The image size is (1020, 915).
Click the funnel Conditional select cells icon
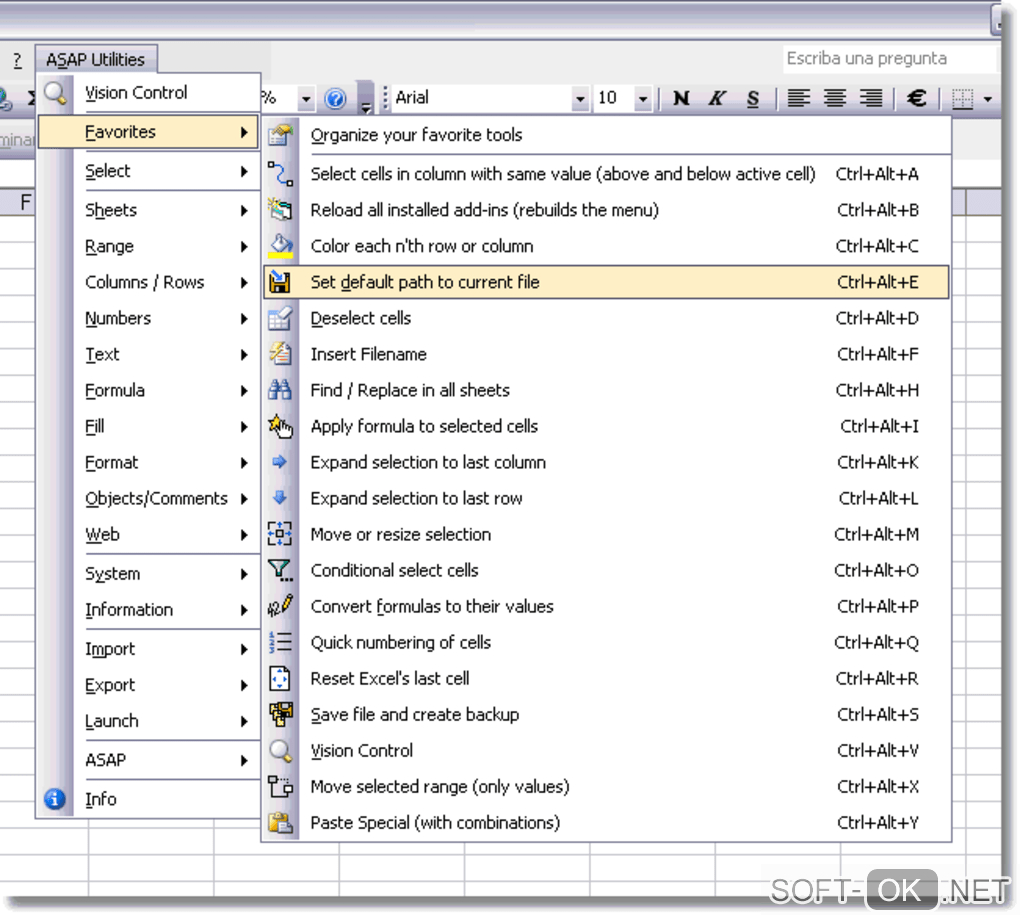pos(280,570)
